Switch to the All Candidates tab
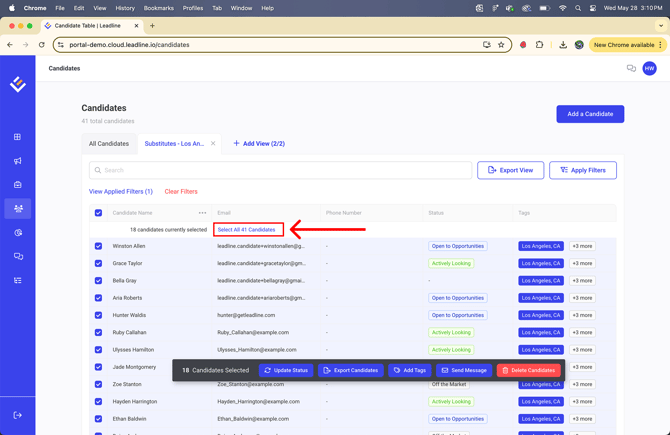The width and height of the screenshot is (670, 435). tap(109, 144)
